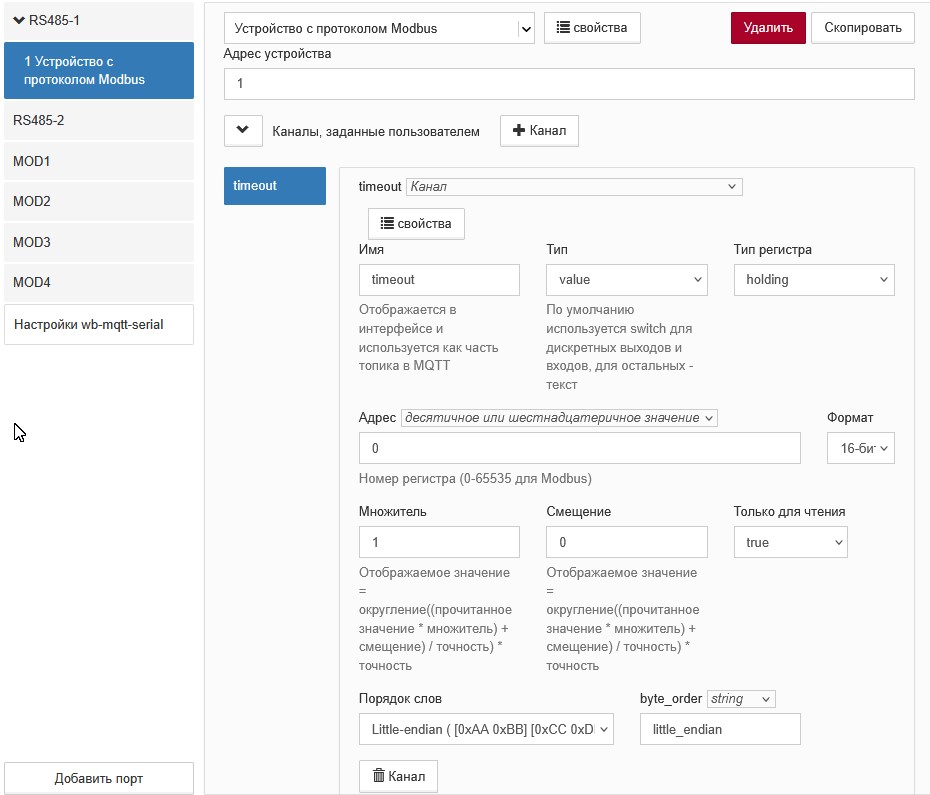
Task: Collapse user-defined channels section chevron
Action: 243,131
